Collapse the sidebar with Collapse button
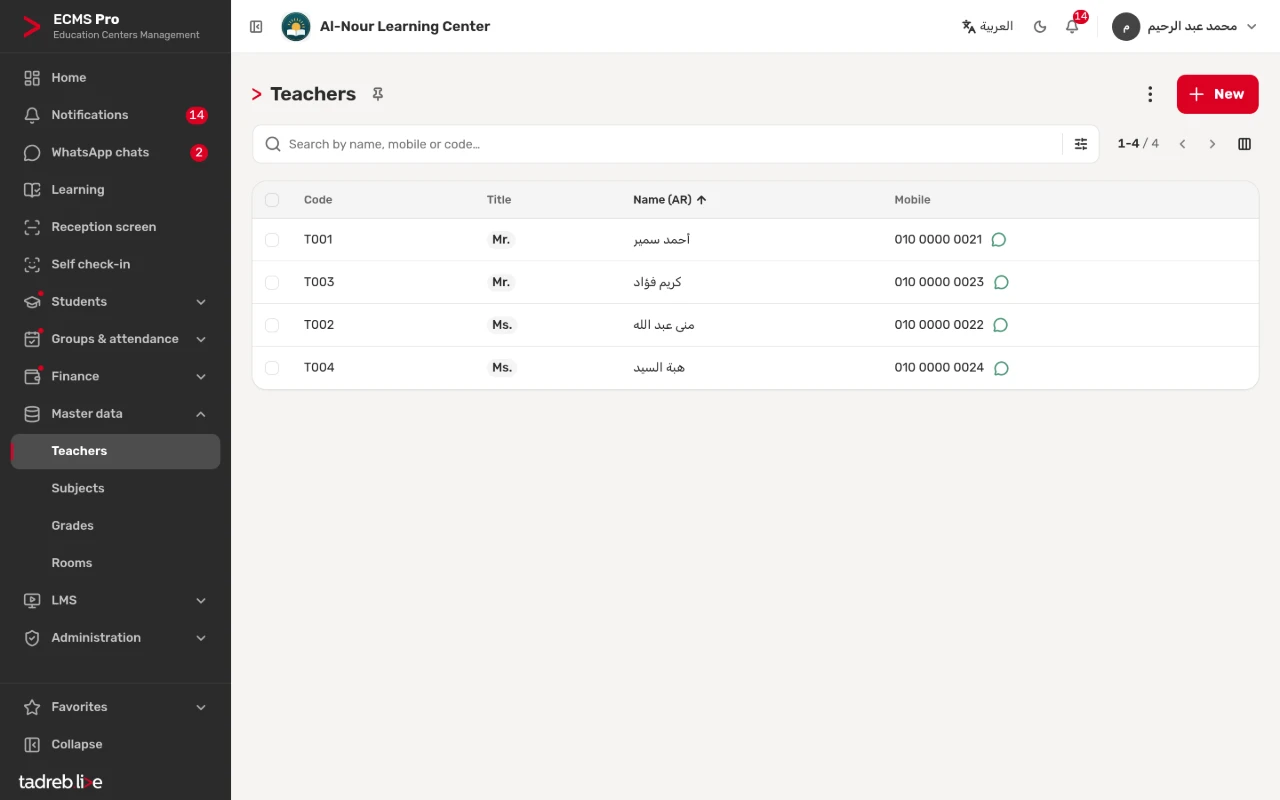Image resolution: width=1280 pixels, height=800 pixels. click(x=115, y=744)
